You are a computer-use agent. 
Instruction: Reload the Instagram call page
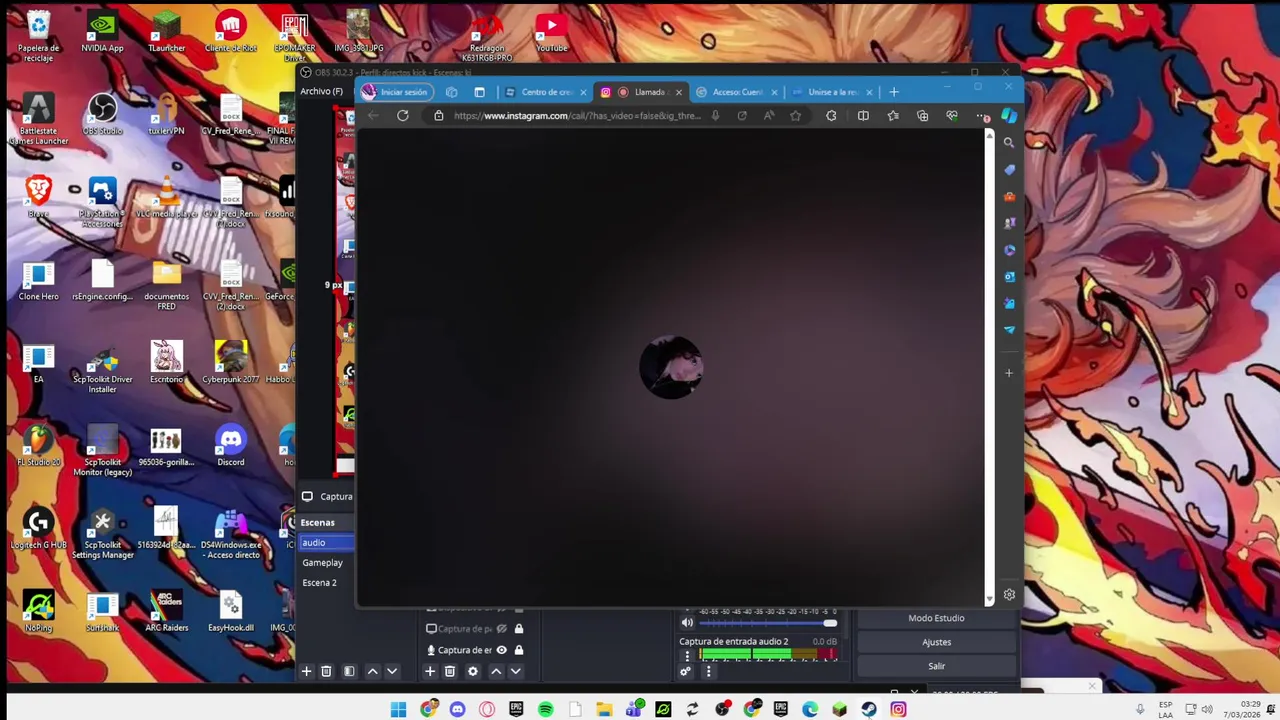click(x=403, y=116)
